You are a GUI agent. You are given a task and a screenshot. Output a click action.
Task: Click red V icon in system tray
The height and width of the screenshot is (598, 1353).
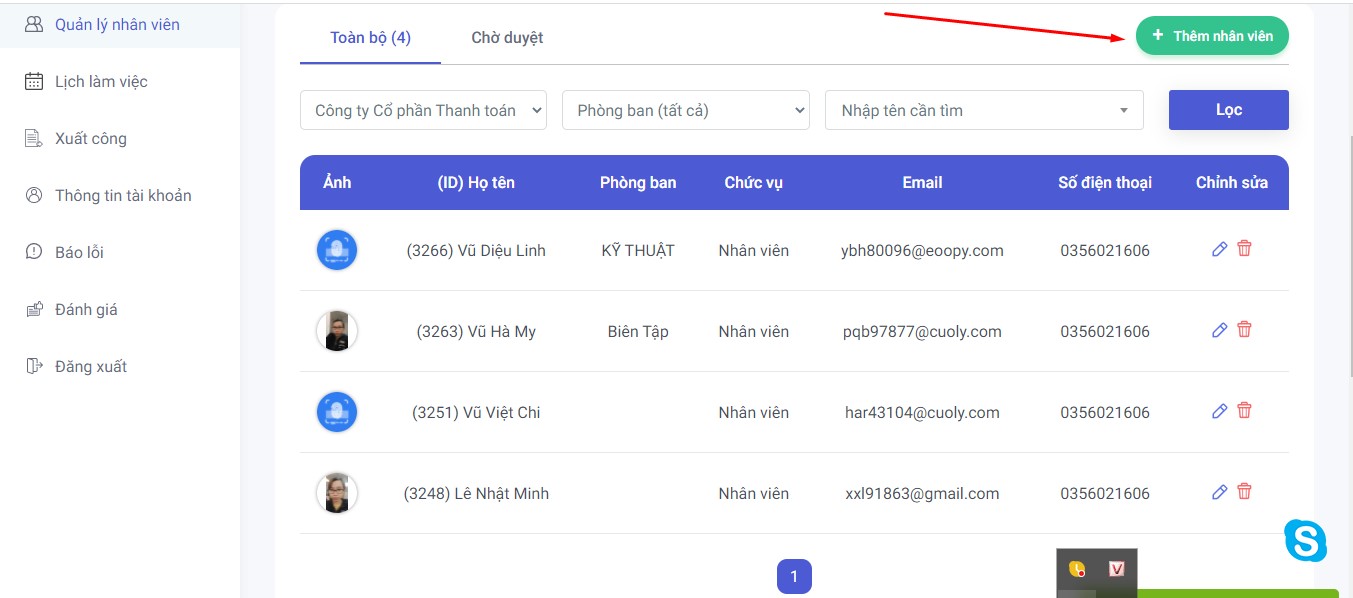pyautogui.click(x=1117, y=569)
